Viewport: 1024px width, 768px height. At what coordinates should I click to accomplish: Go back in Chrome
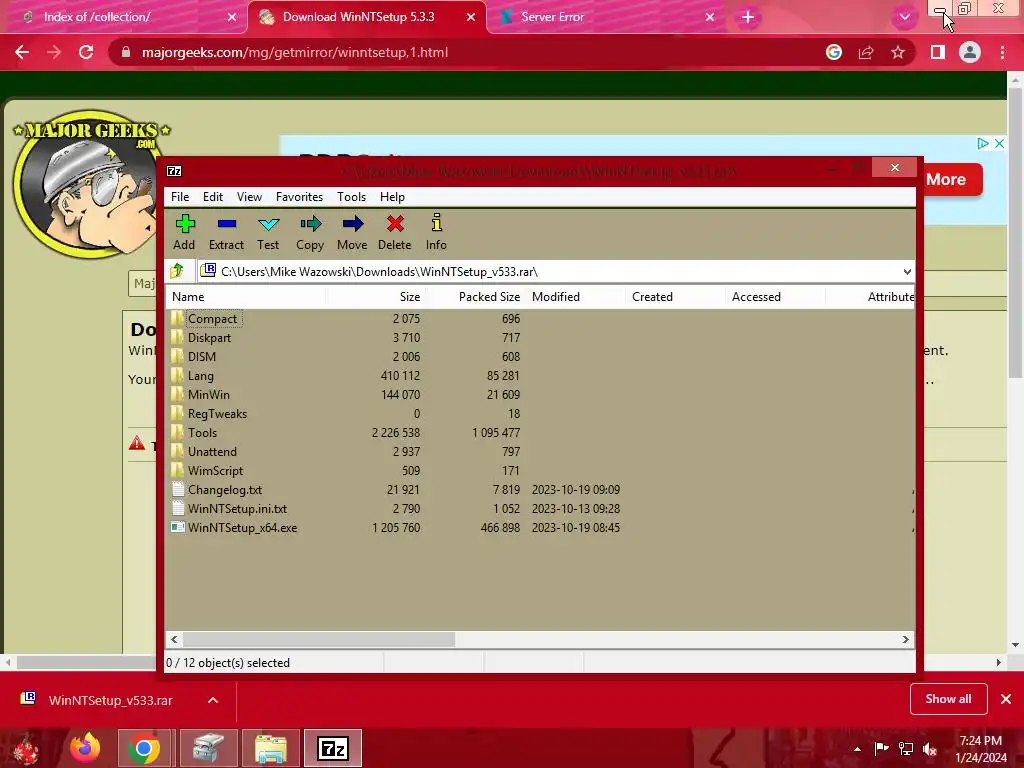(x=22, y=52)
